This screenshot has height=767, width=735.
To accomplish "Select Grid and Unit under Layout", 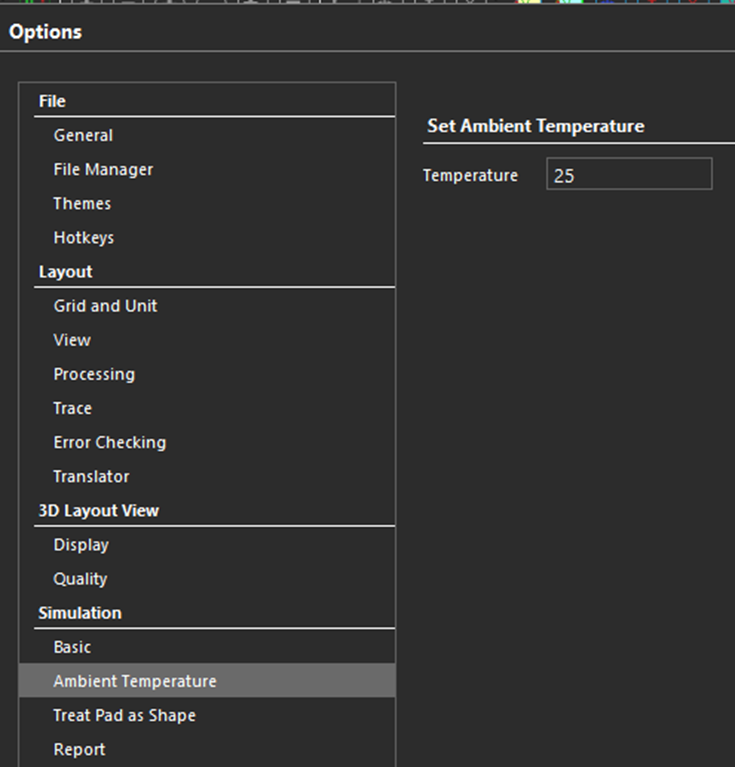I will [207, 306].
